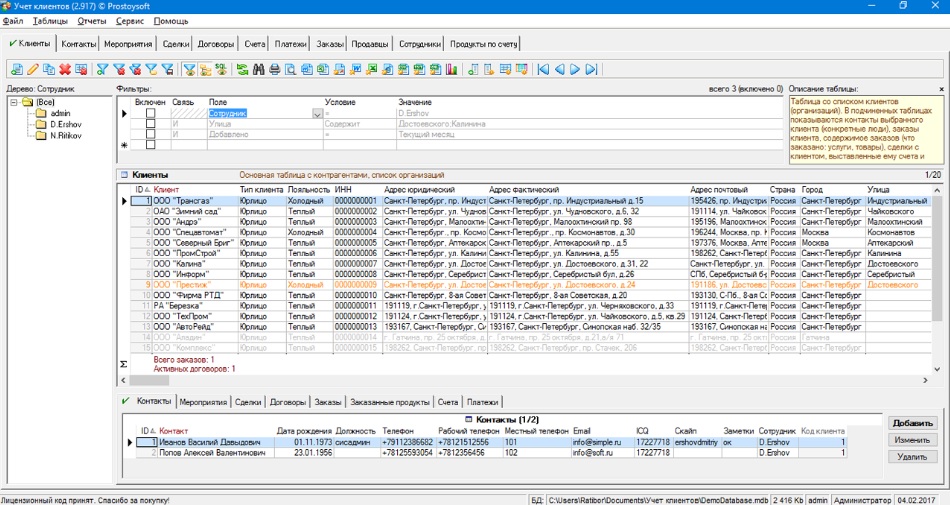Collapse the Клиенты table panel
The width and height of the screenshot is (950, 505).
[123, 174]
